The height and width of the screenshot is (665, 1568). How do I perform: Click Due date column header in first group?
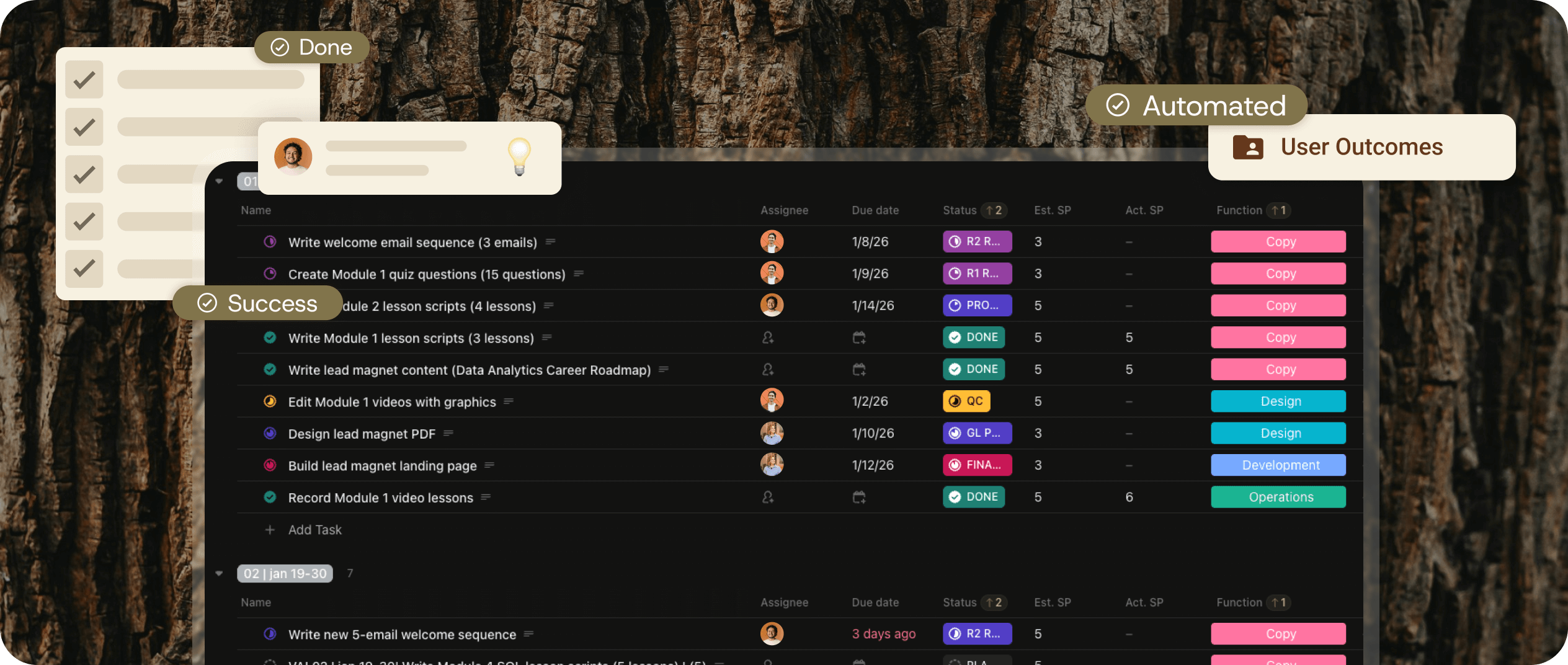tap(875, 210)
